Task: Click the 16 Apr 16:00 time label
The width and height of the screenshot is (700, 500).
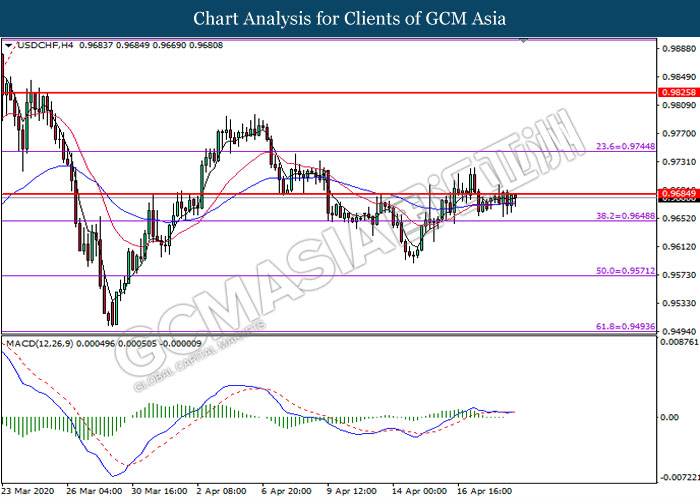Action: click(x=484, y=491)
